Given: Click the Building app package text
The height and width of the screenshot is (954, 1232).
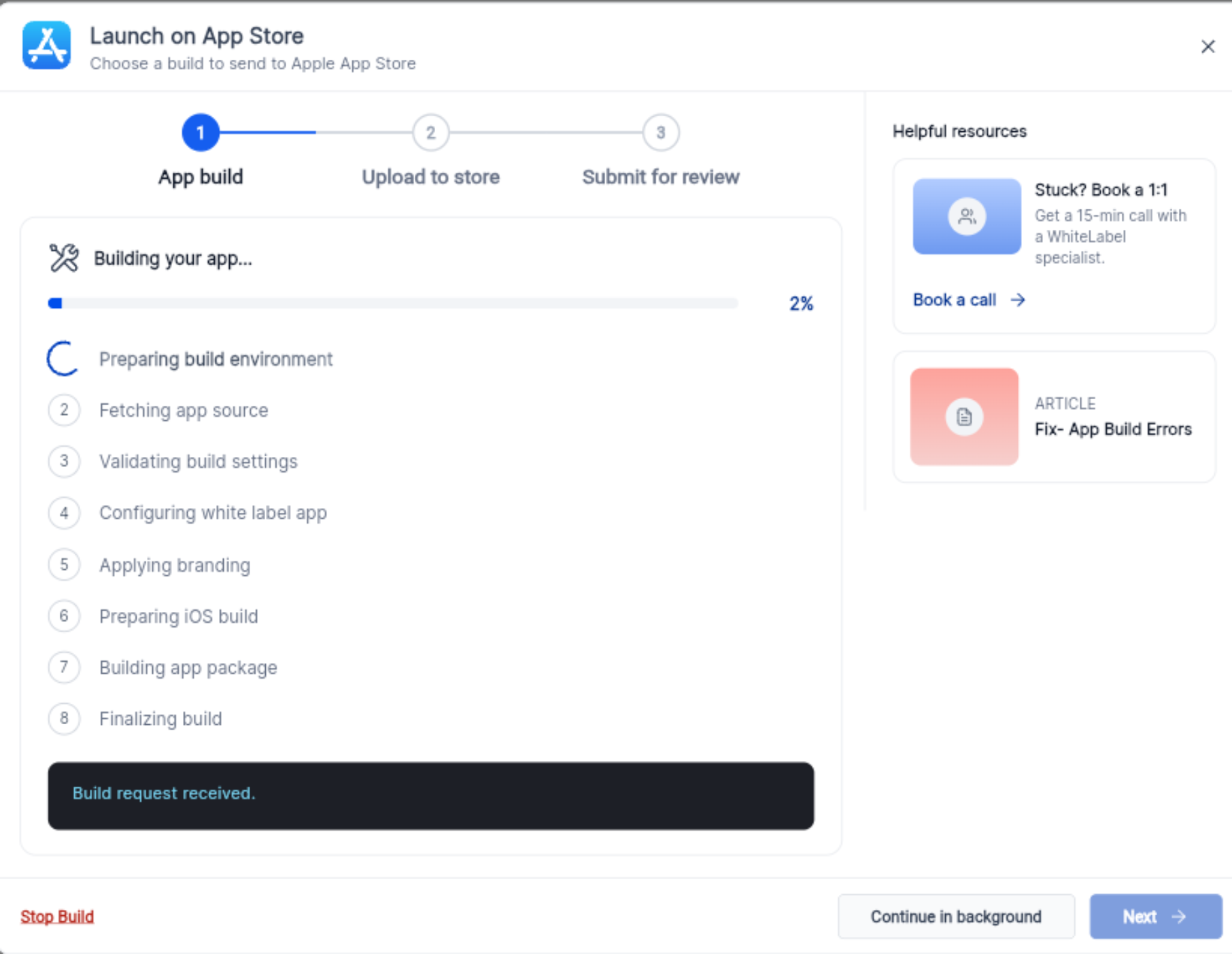Looking at the screenshot, I should [188, 668].
